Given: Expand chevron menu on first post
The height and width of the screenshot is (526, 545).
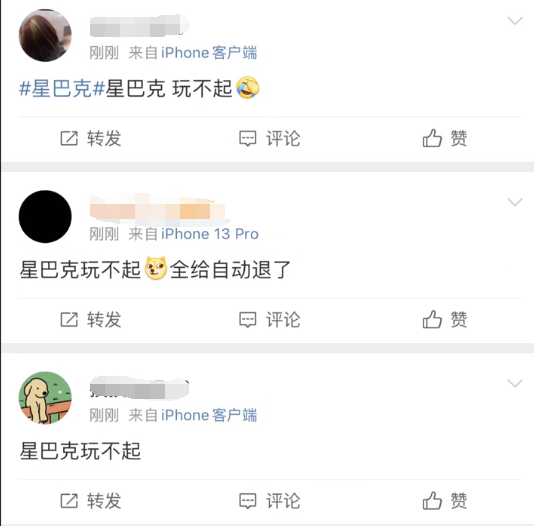Looking at the screenshot, I should click(x=515, y=21).
